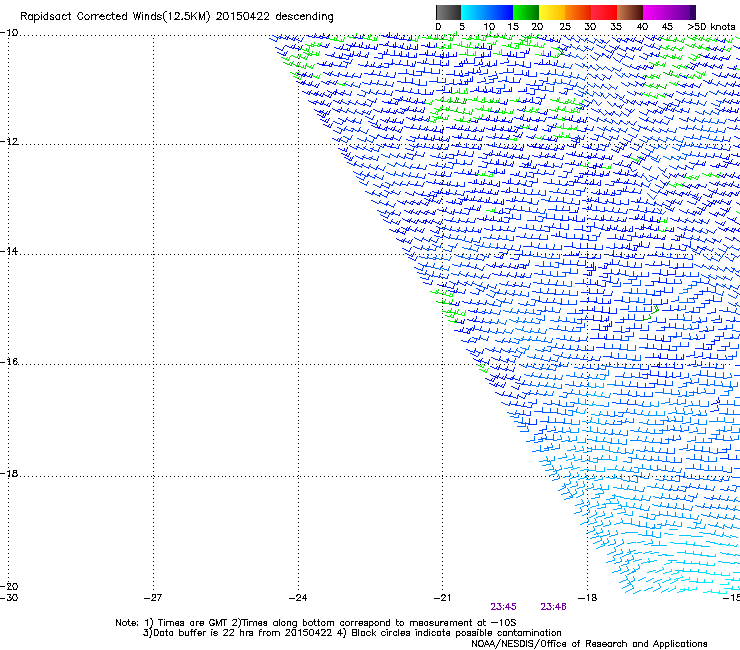This screenshot has width=740, height=650.
Task: Click the 23:46 swath time label
Action: [x=553, y=607]
